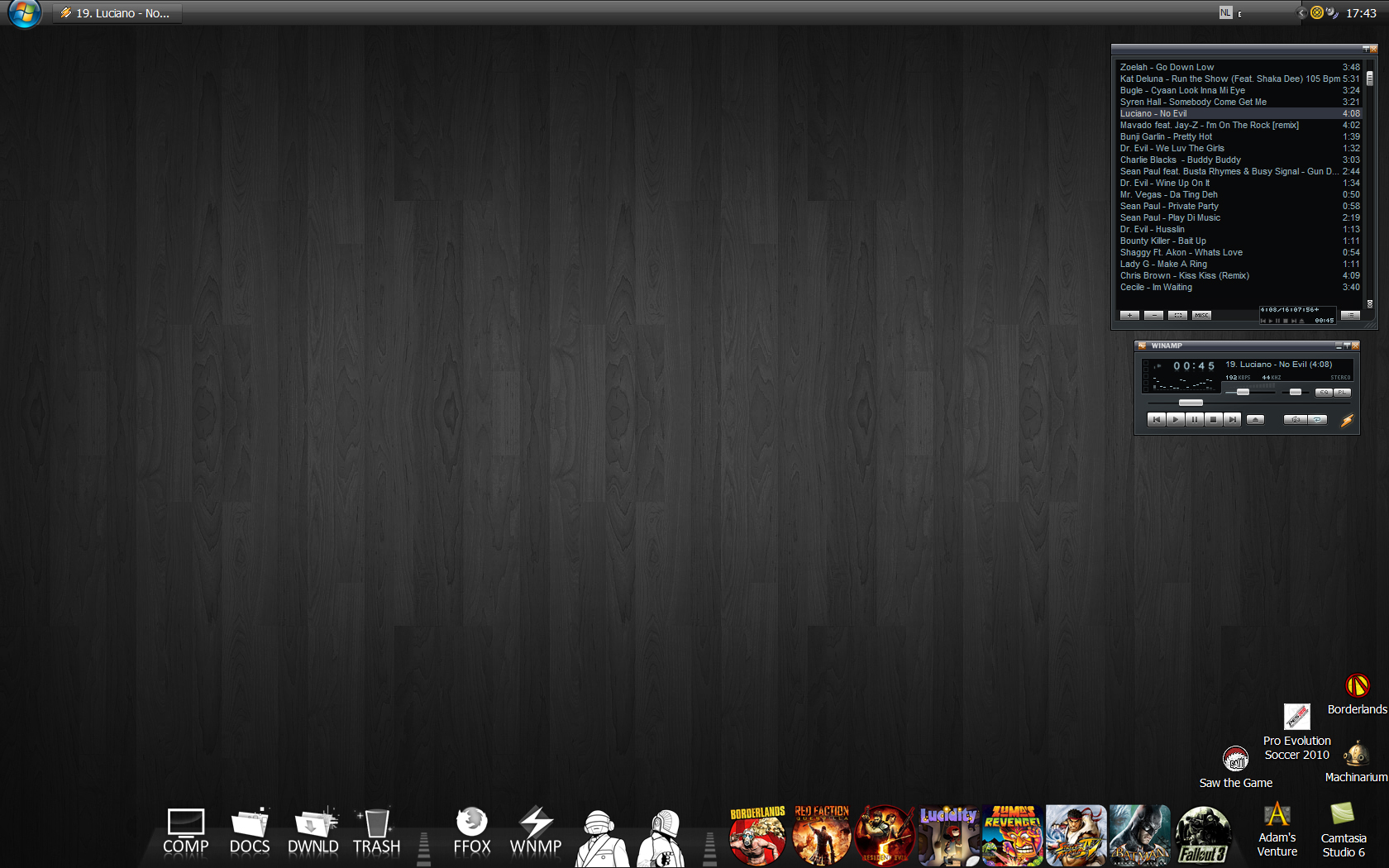
Task: Open Pro Evolution Soccer 2010 shortcut
Action: (x=1296, y=732)
